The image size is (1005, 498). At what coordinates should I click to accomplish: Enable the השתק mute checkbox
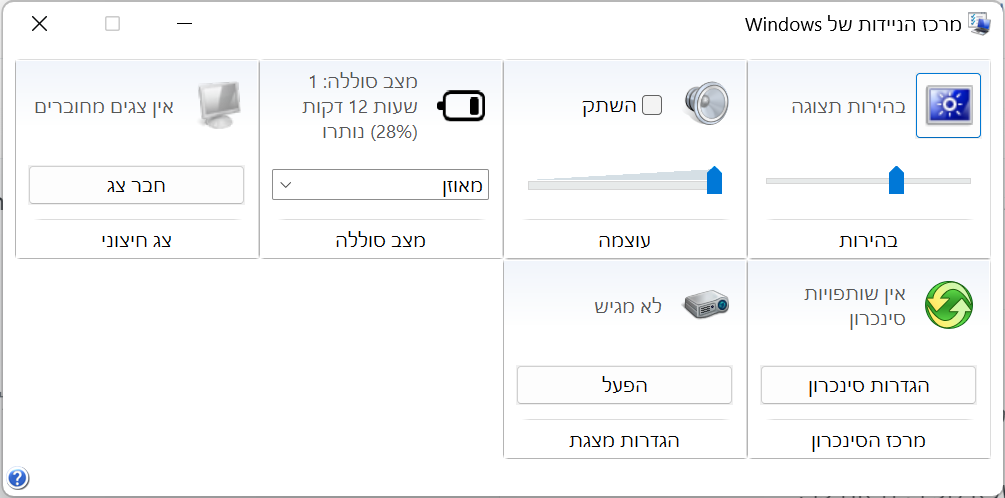(x=652, y=105)
